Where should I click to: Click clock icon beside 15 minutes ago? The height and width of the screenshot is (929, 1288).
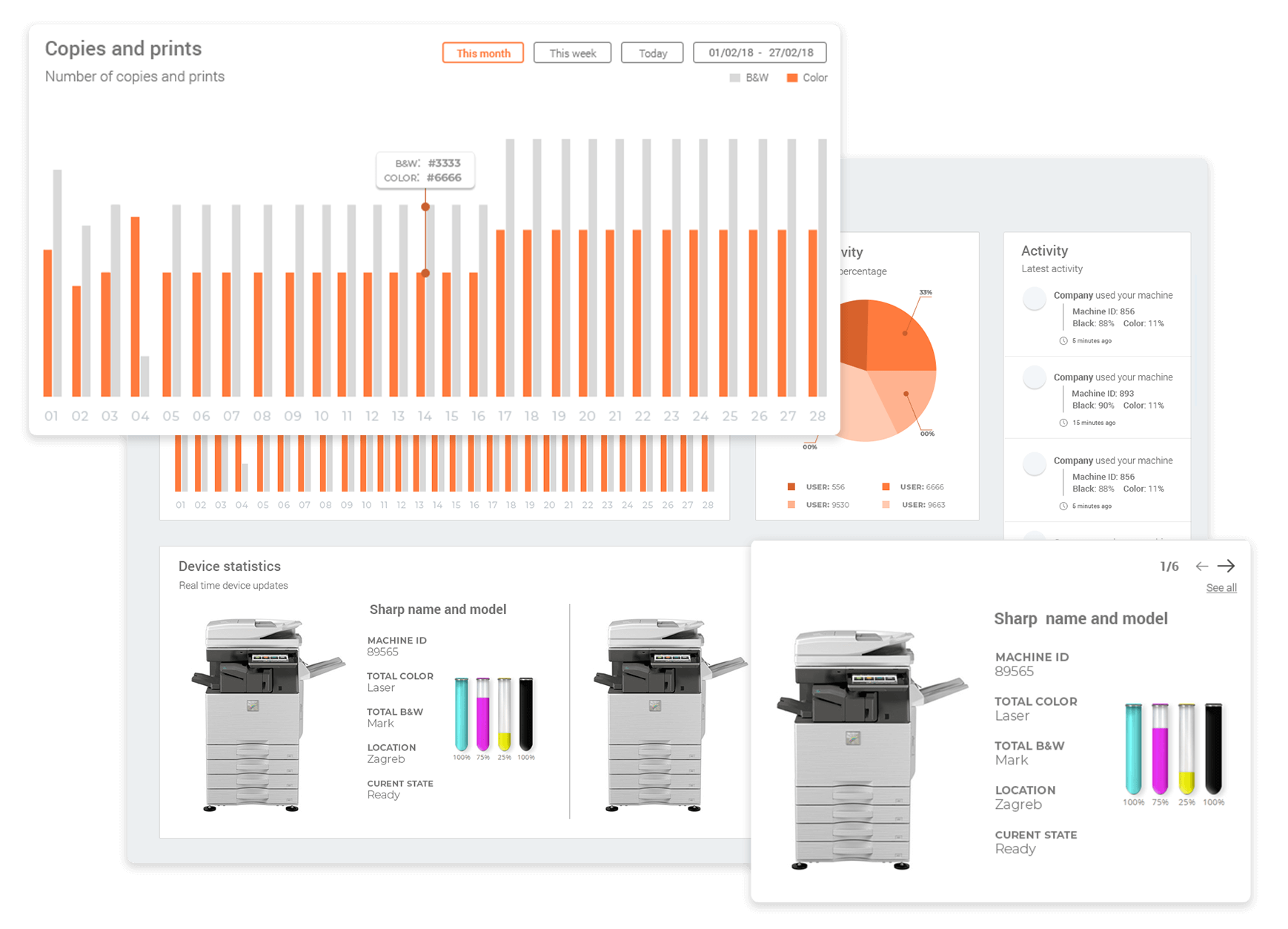point(1063,423)
